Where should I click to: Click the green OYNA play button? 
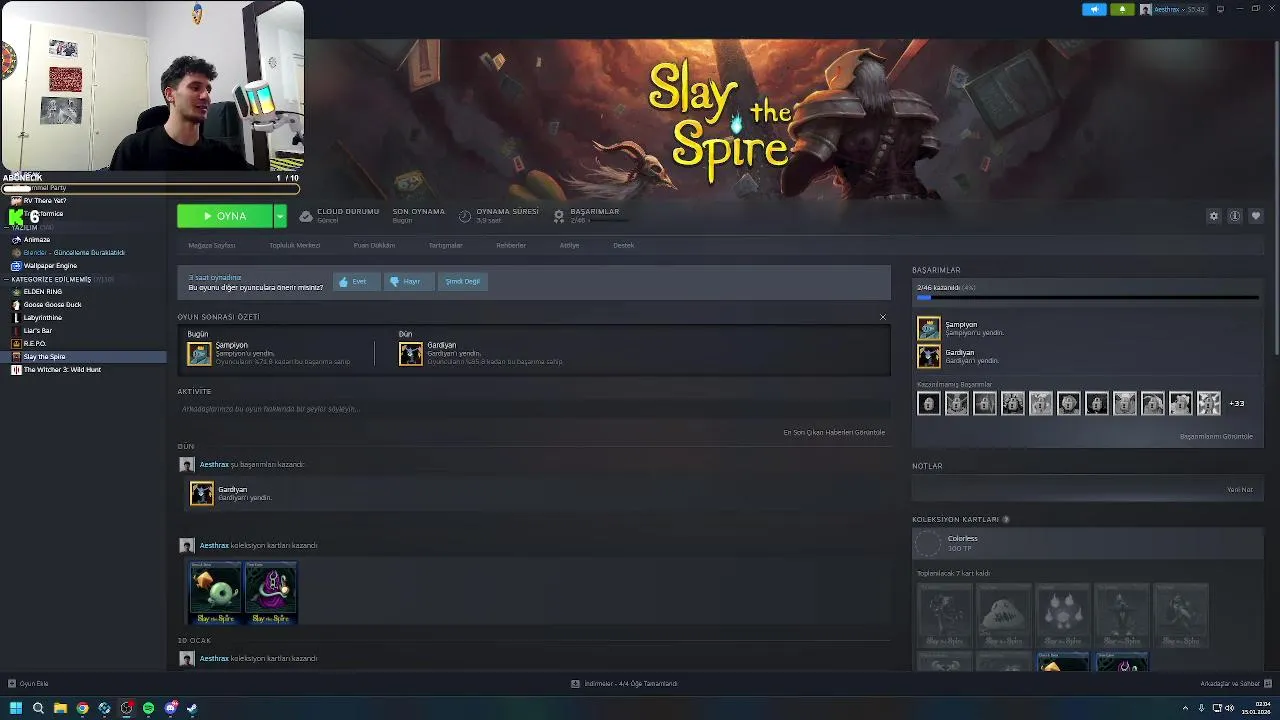[x=225, y=216]
